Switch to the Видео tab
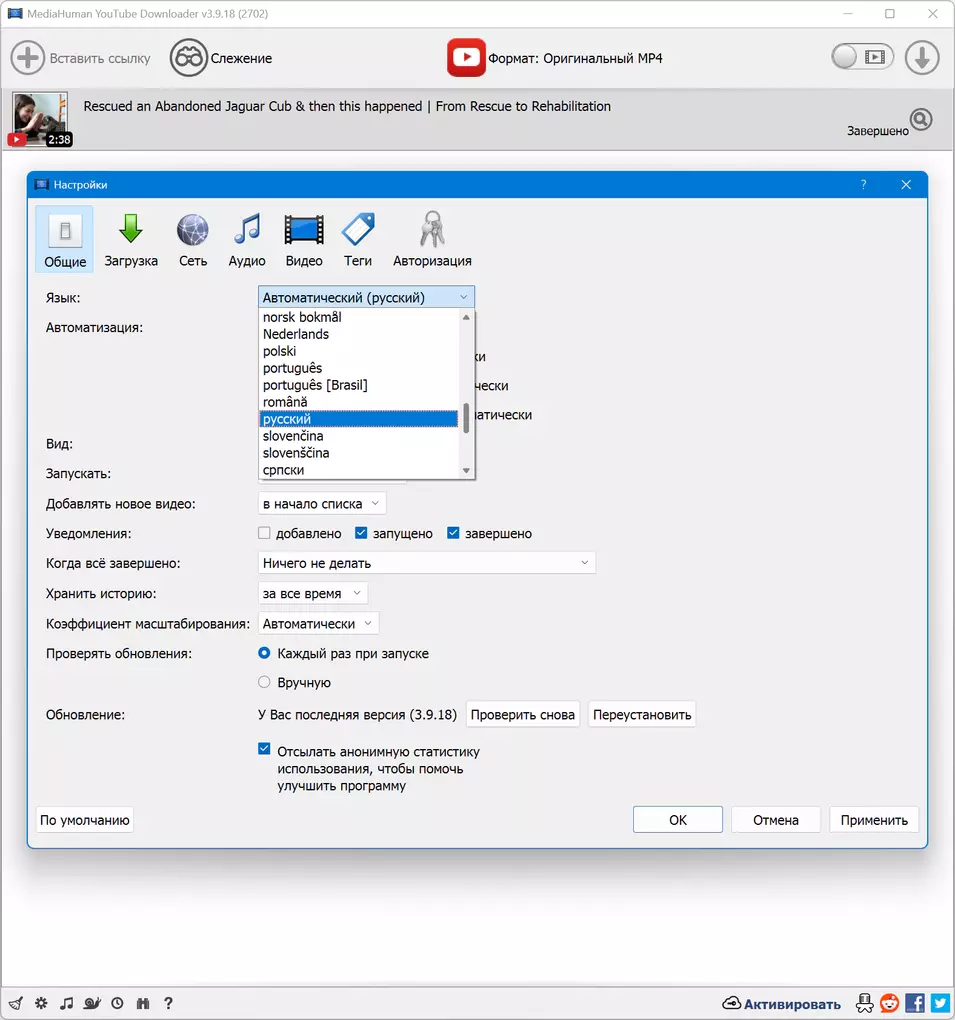Screen dimensions: 955x1020 point(304,239)
